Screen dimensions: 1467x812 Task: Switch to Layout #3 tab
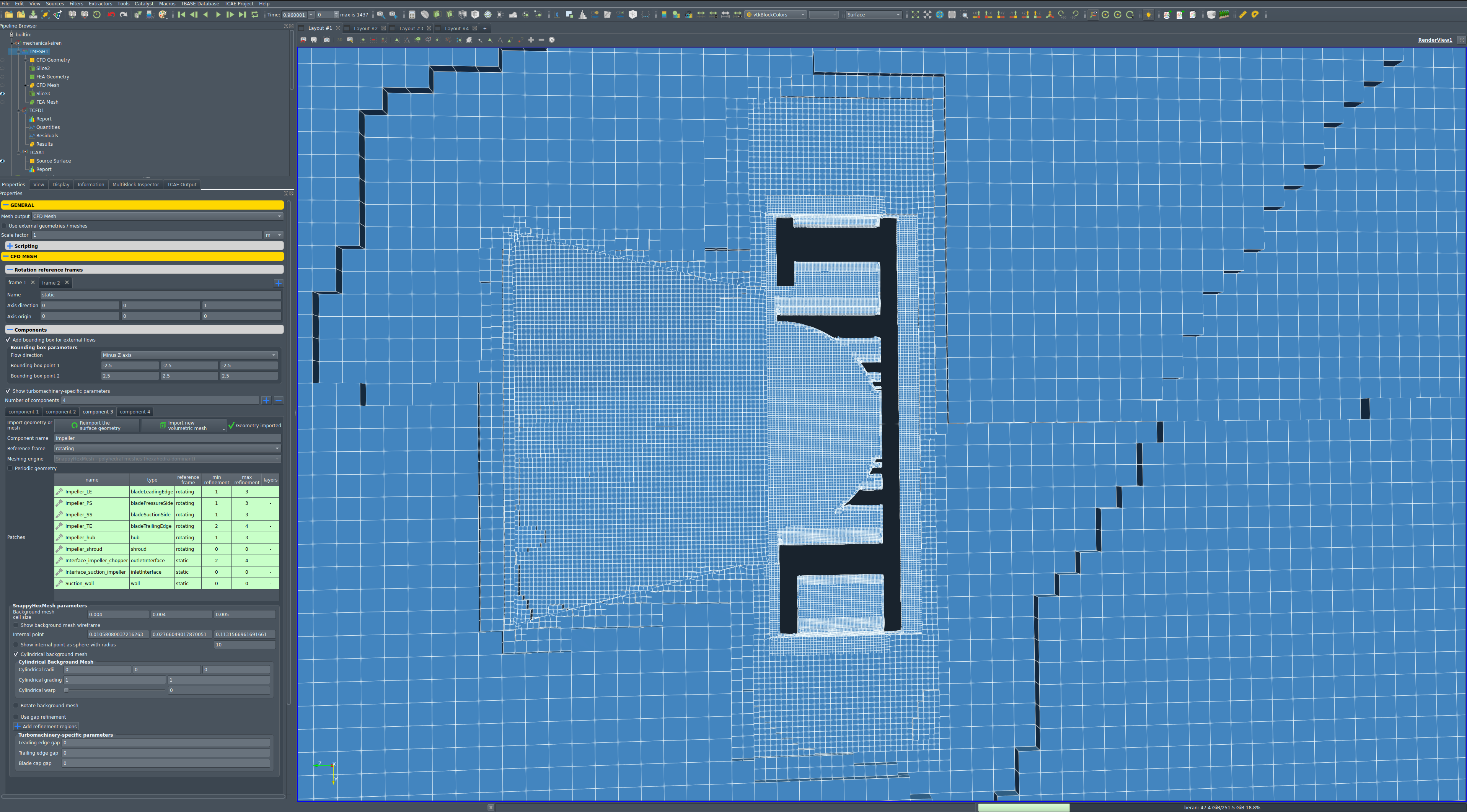tap(411, 28)
